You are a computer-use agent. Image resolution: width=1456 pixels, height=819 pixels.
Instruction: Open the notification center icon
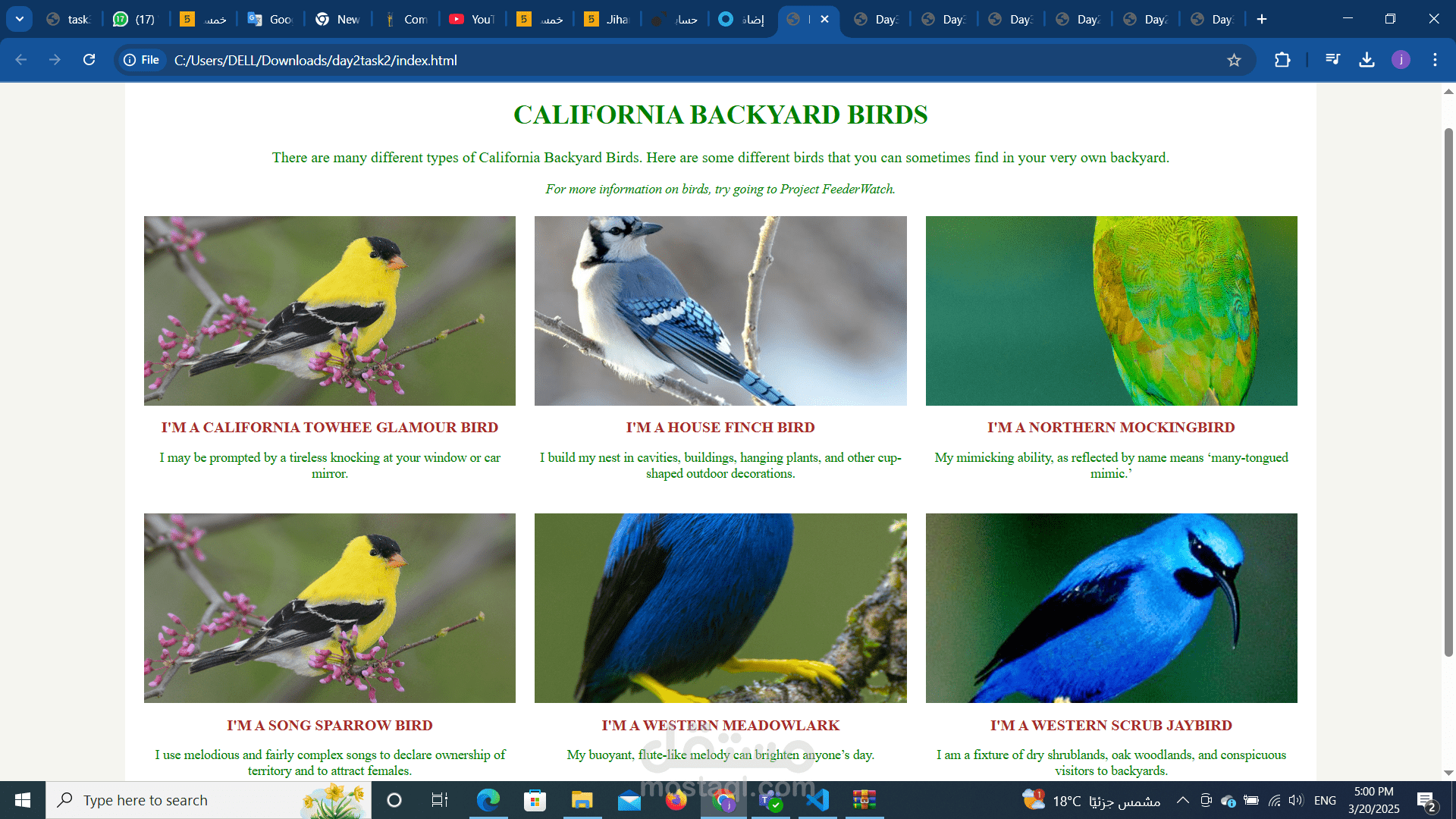coord(1426,800)
